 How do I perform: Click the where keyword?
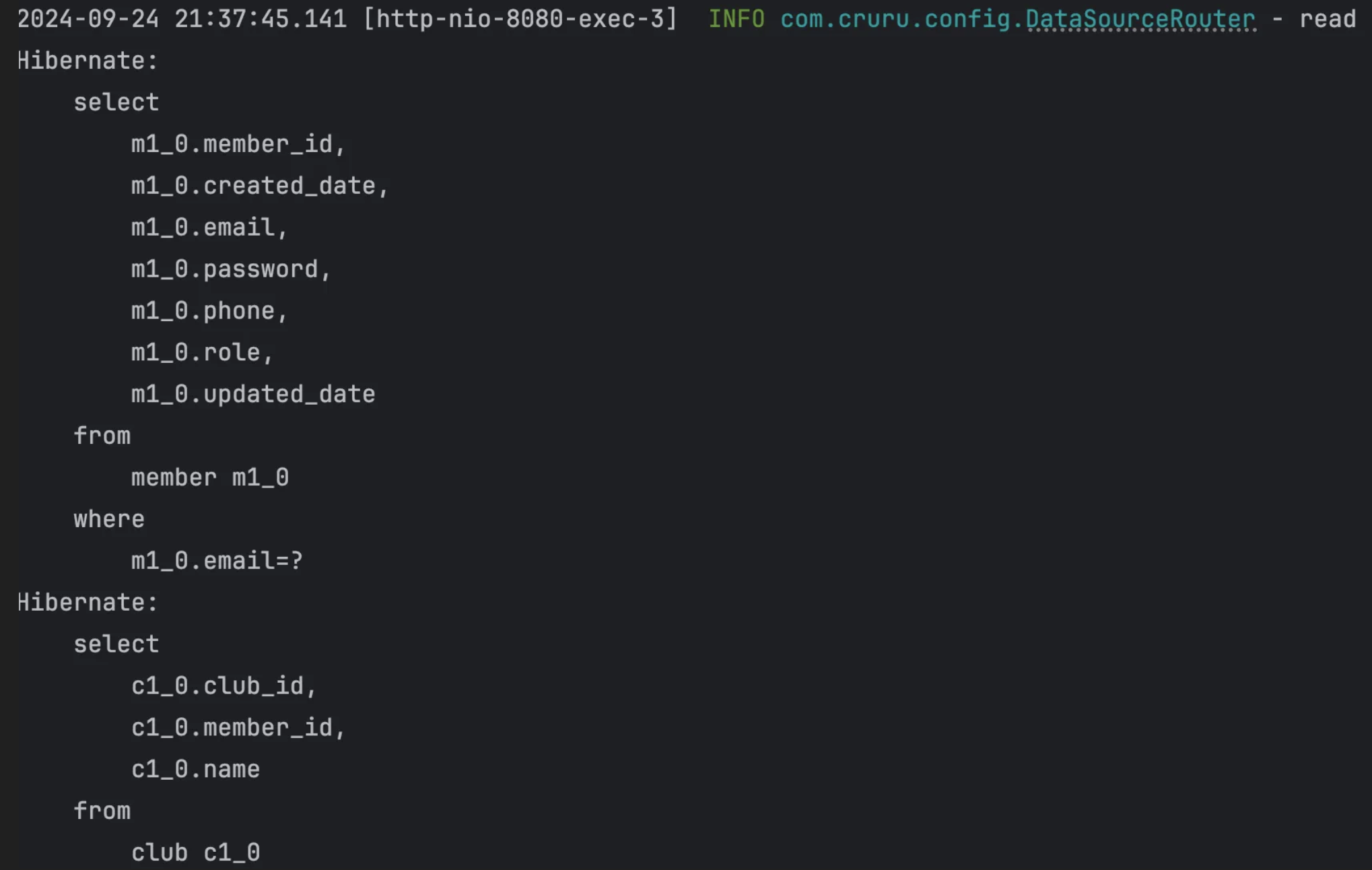[109, 519]
